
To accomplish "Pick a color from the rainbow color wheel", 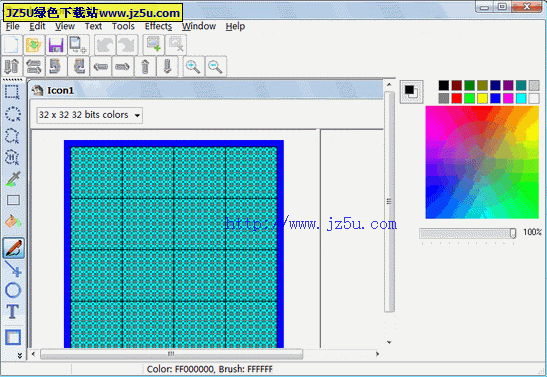I will 482,163.
